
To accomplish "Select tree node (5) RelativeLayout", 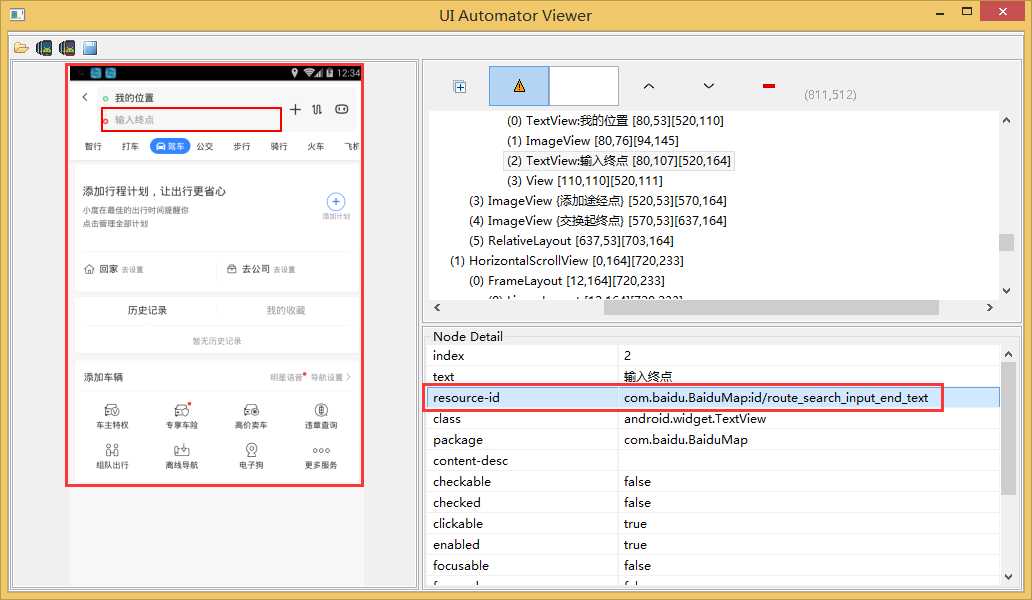I will click(571, 241).
